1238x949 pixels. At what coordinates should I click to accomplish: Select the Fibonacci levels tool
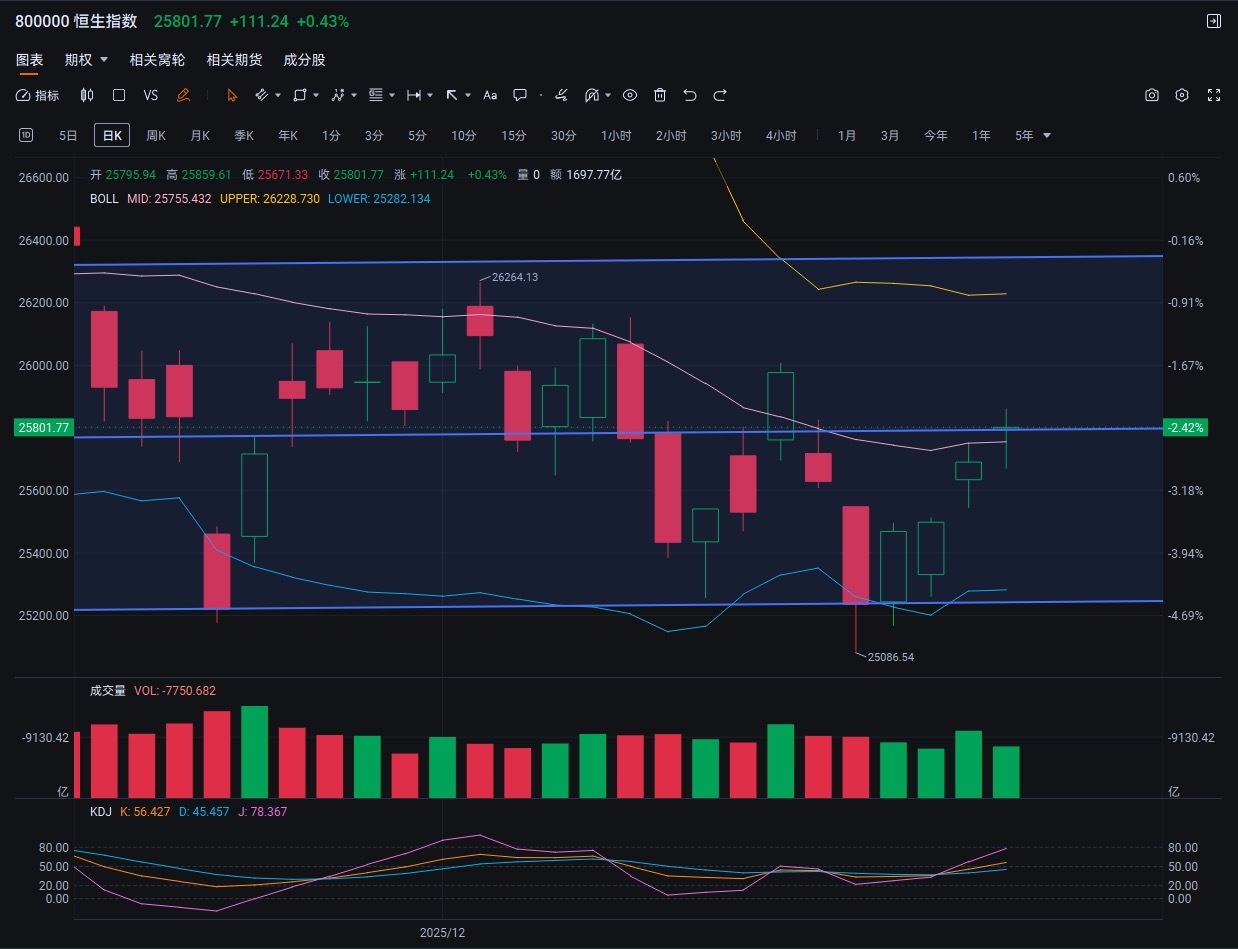pyautogui.click(x=376, y=95)
